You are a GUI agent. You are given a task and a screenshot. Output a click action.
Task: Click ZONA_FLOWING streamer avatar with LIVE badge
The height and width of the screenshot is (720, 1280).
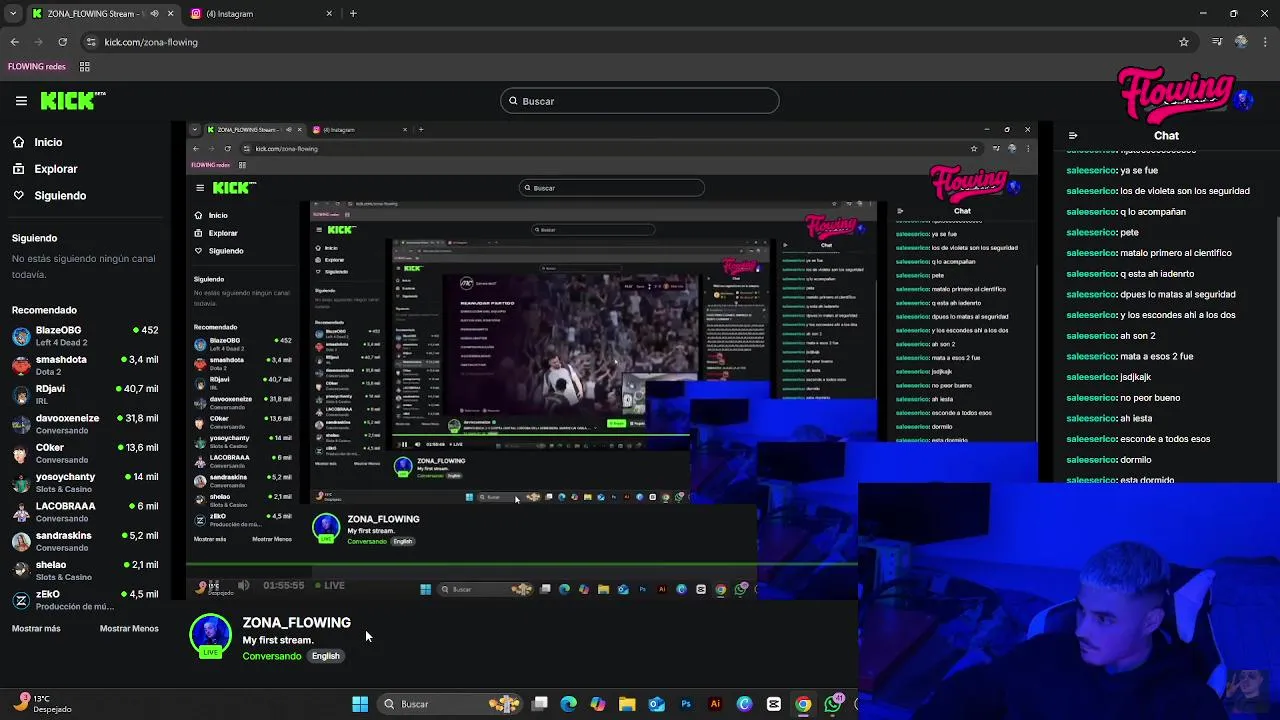click(210, 636)
